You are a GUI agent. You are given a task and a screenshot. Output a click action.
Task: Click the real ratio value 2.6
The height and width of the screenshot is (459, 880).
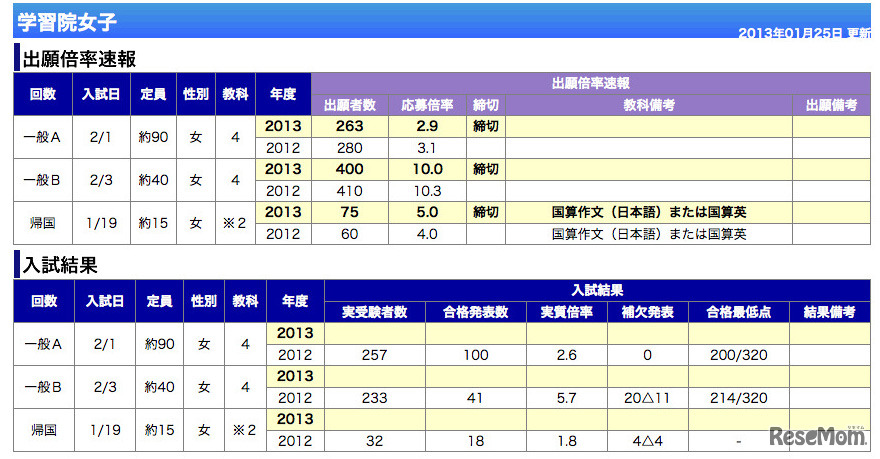(566, 355)
